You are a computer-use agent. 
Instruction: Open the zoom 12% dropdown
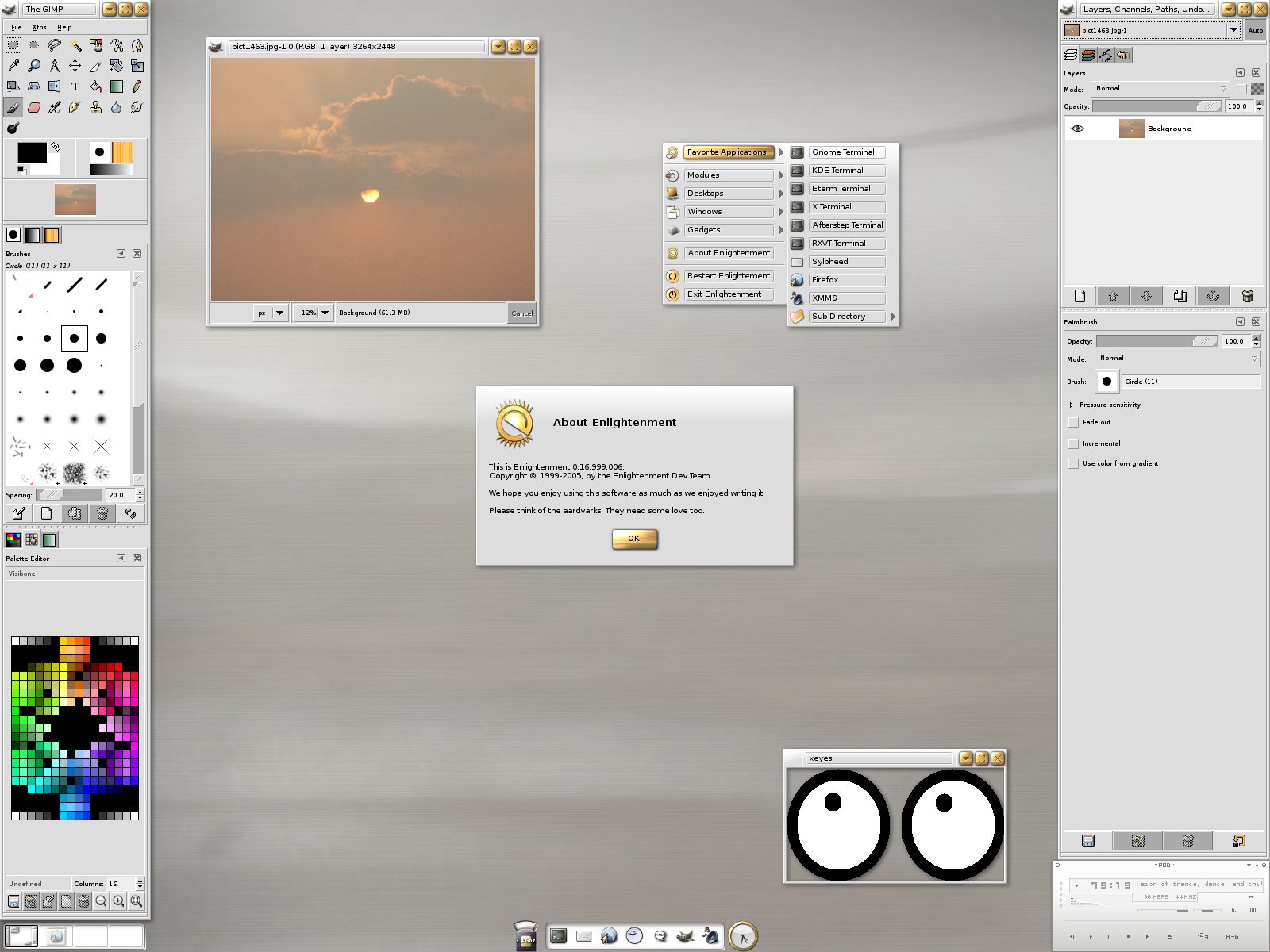(325, 313)
